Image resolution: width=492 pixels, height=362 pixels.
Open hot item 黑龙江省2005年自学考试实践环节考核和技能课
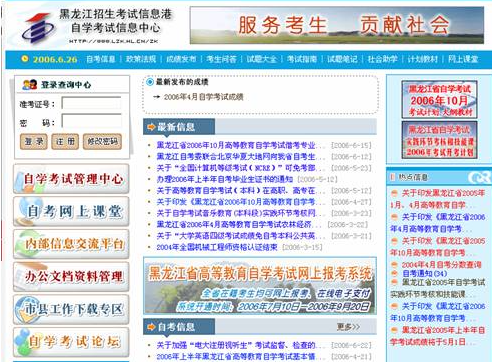coord(437,288)
